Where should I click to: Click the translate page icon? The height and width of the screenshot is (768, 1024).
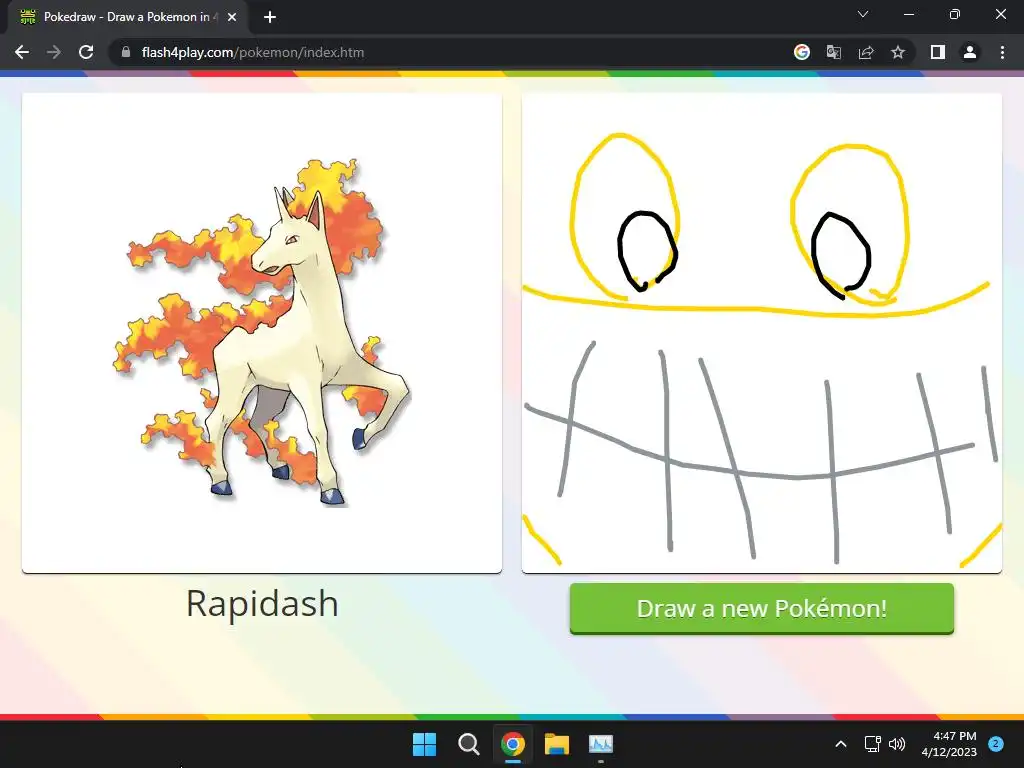coord(834,52)
